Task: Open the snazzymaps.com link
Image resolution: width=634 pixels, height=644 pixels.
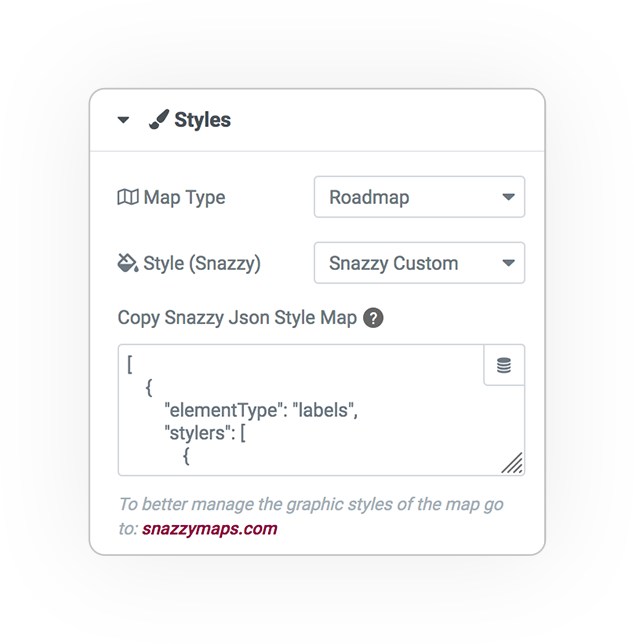Action: [209, 529]
